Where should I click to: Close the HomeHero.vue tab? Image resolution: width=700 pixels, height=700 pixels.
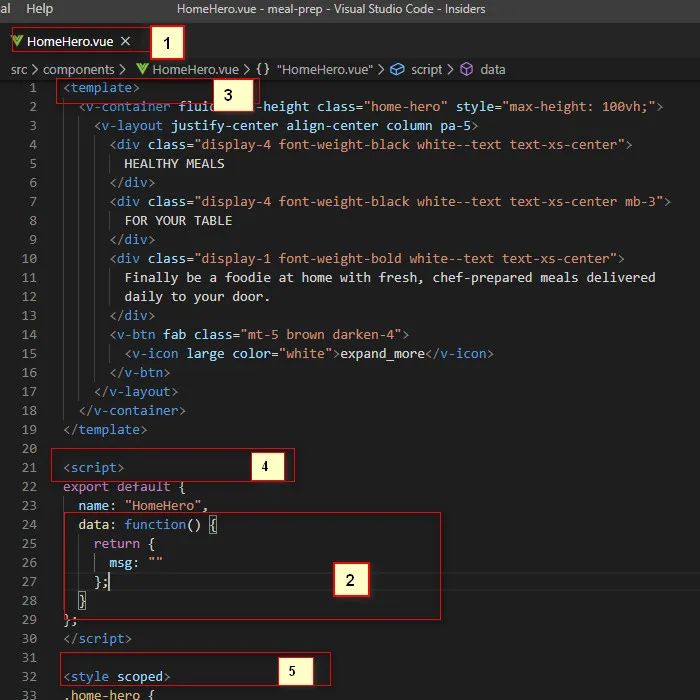click(125, 41)
